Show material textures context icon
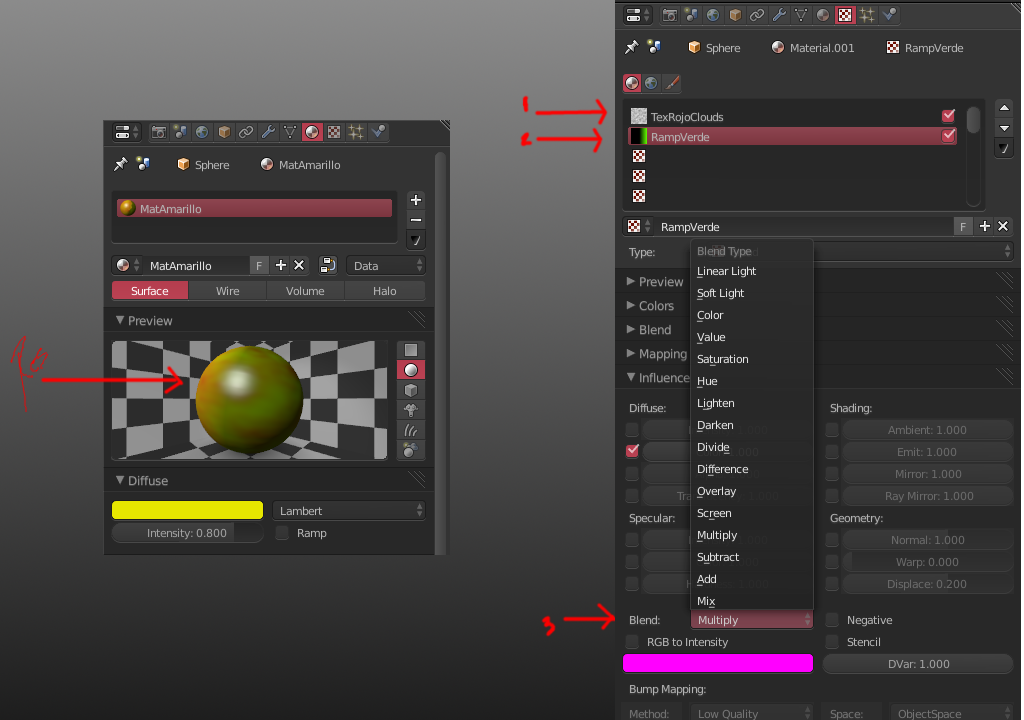Viewport: 1024px width, 720px height. tap(632, 83)
